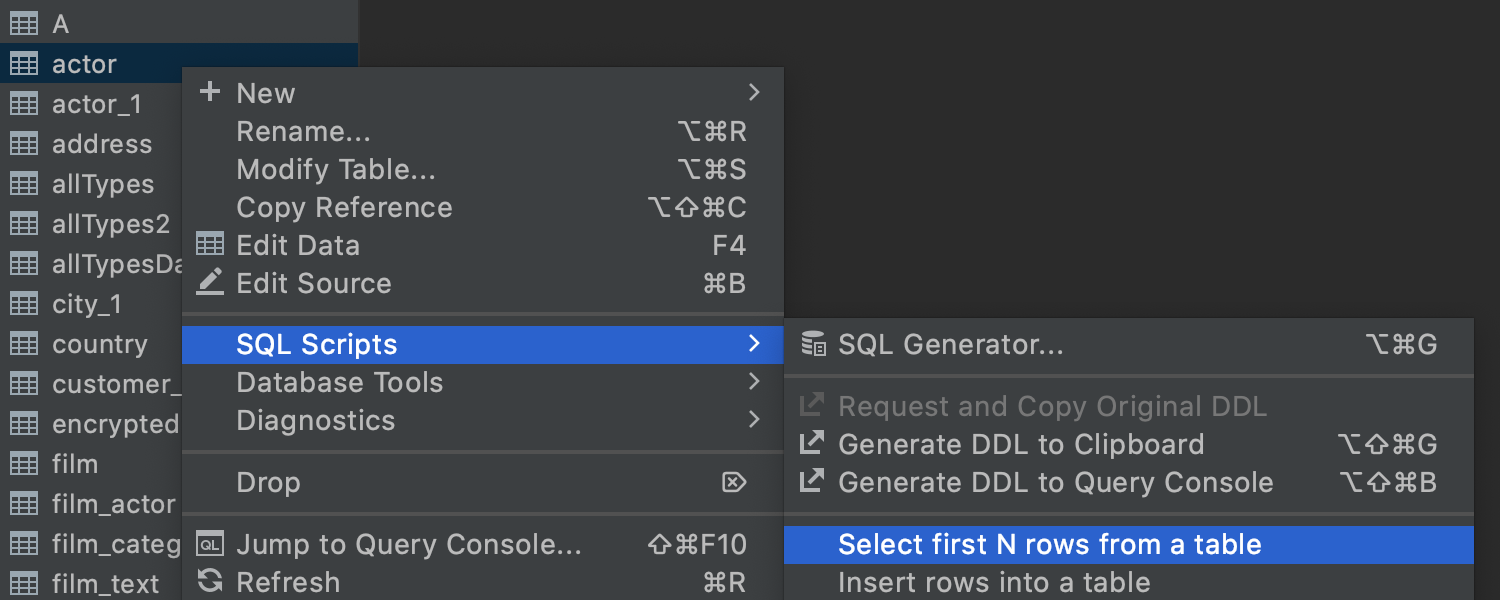Expand the New submenu arrow
The width and height of the screenshot is (1500, 600).
pos(754,93)
